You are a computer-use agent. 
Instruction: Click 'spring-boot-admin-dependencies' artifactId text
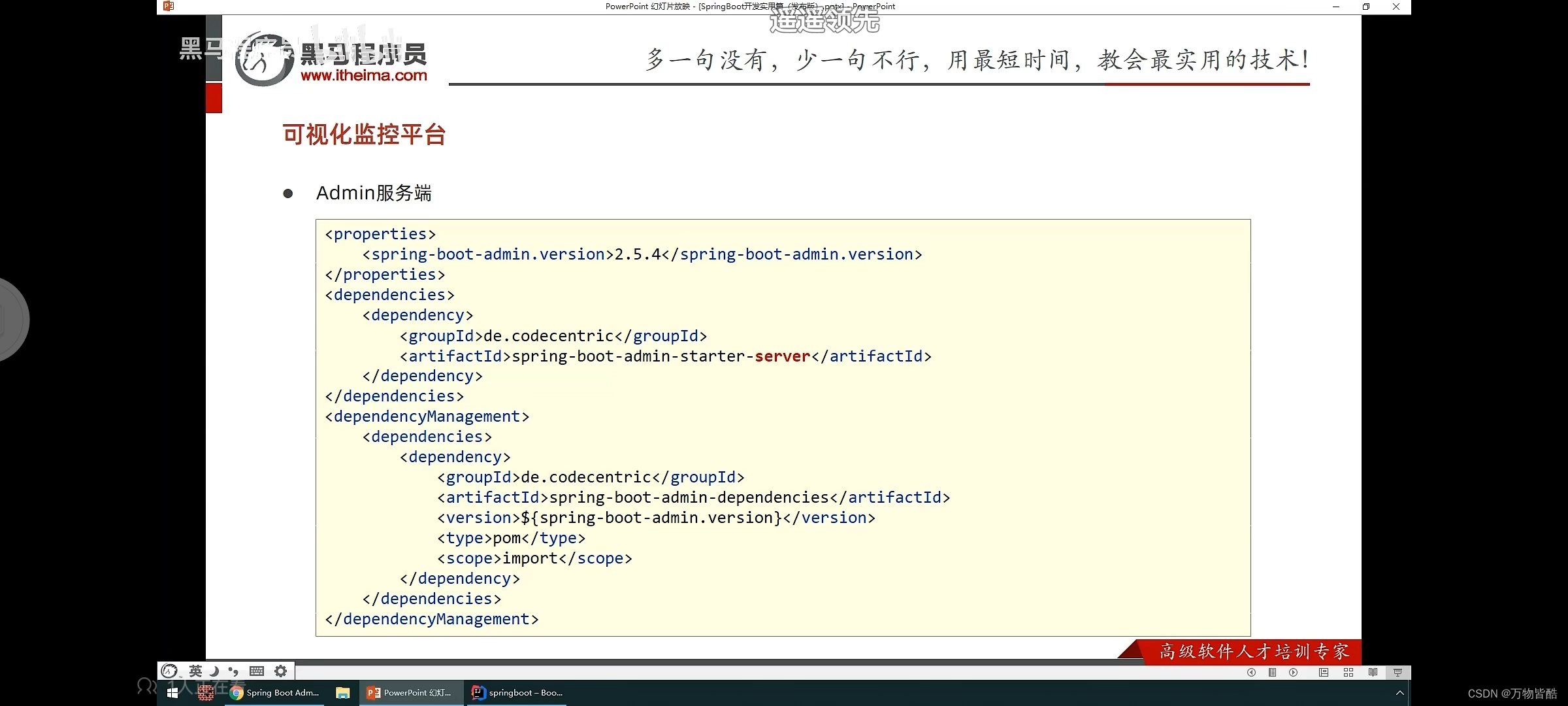point(689,497)
